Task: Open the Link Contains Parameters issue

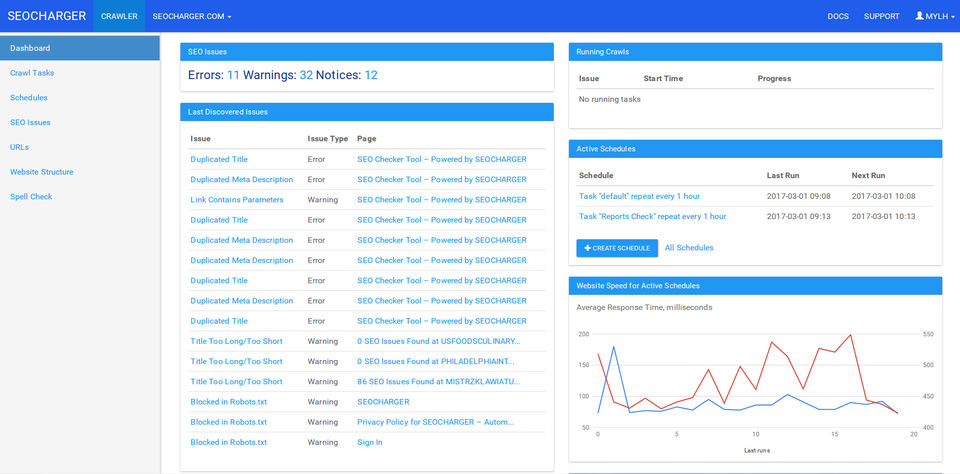Action: click(x=237, y=200)
